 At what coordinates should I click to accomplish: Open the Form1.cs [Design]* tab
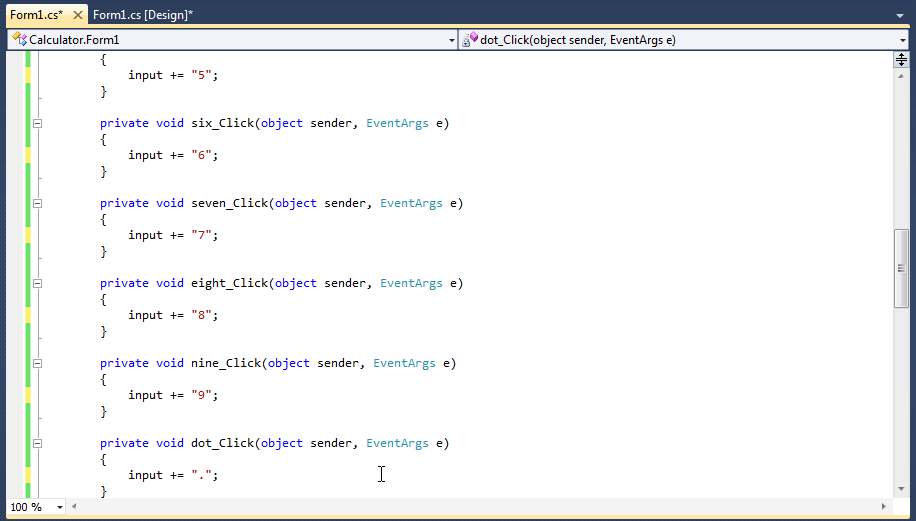[143, 15]
